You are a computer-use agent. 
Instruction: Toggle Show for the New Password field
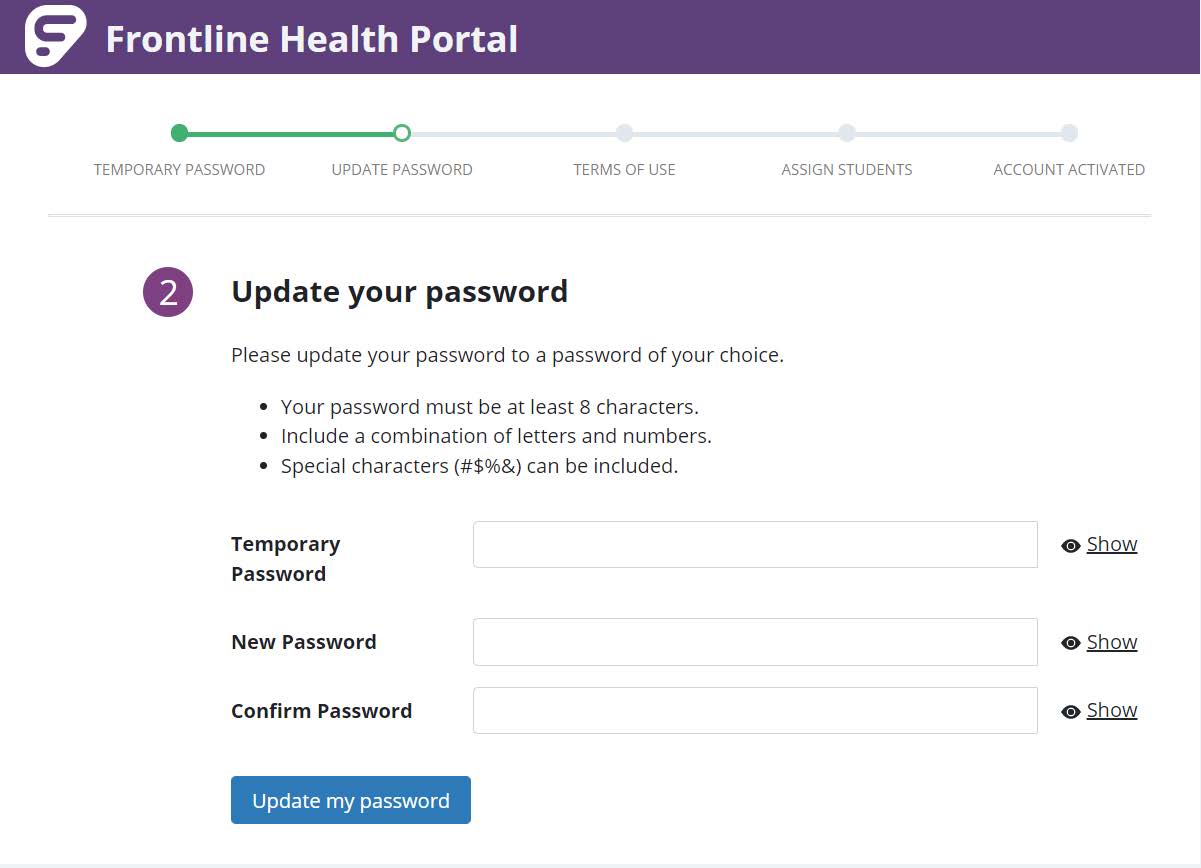[x=1112, y=642]
